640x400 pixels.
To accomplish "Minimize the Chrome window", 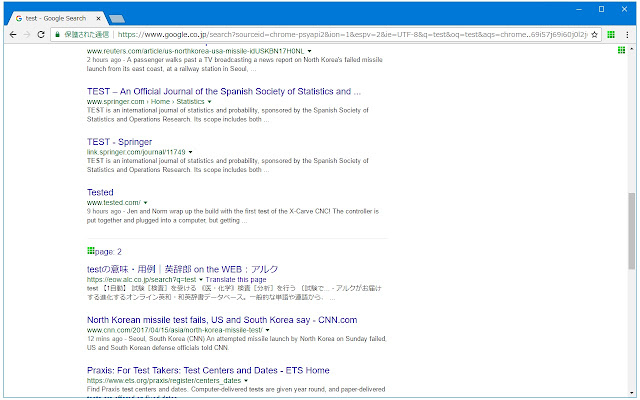I will [x=579, y=9].
